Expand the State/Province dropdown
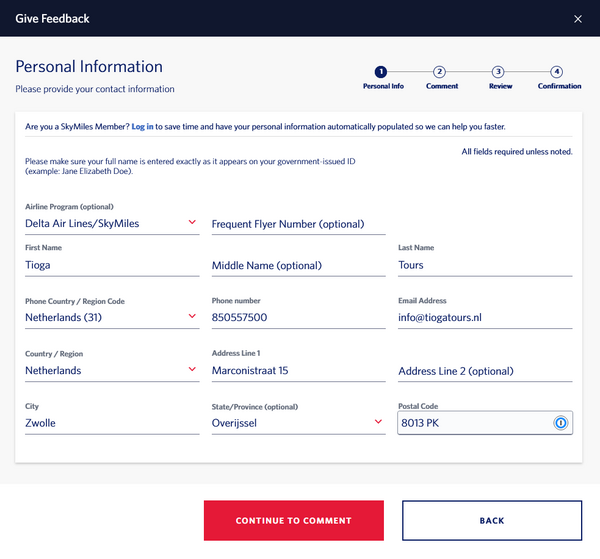The image size is (600, 559). tap(298, 423)
